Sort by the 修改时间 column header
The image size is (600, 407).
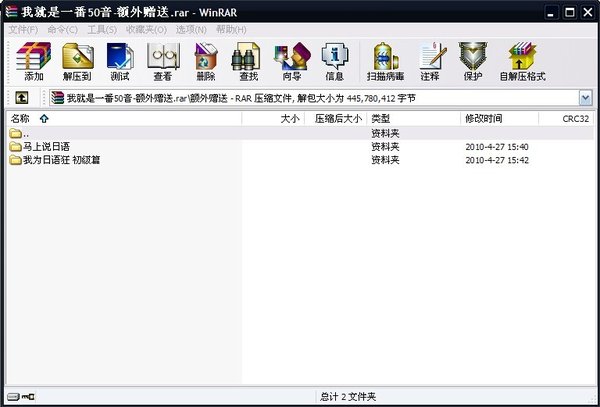point(499,119)
